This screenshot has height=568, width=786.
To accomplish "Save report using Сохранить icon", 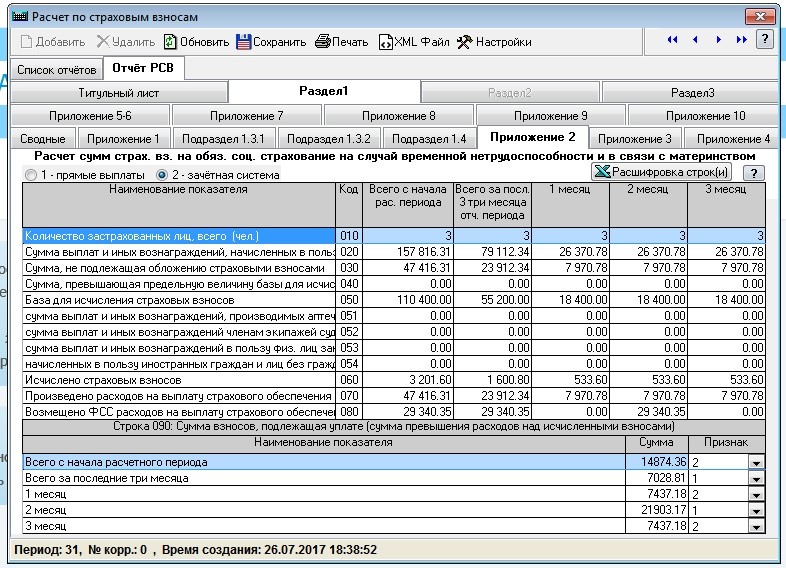I will tap(243, 42).
